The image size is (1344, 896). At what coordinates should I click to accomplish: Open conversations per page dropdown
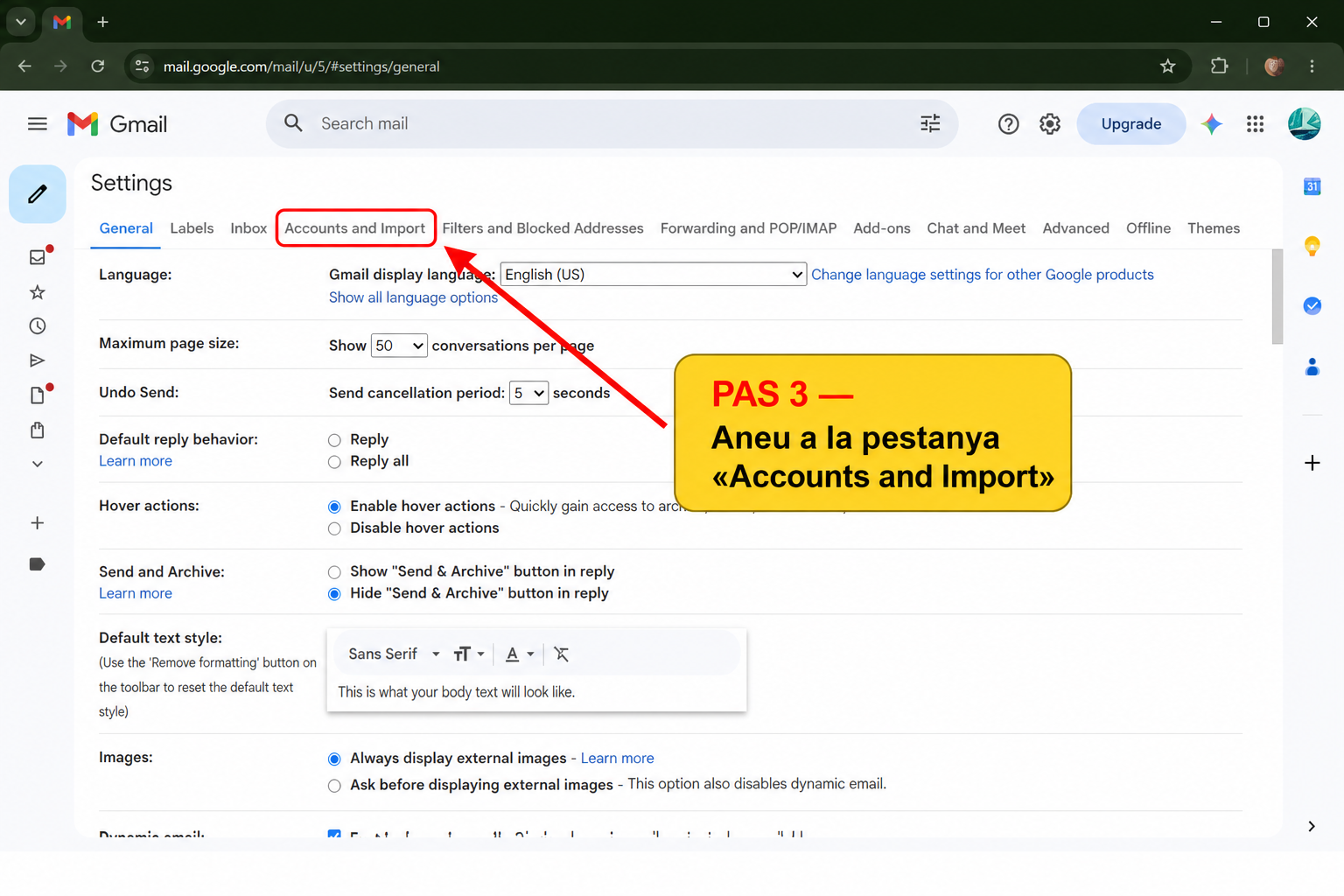pyautogui.click(x=399, y=346)
